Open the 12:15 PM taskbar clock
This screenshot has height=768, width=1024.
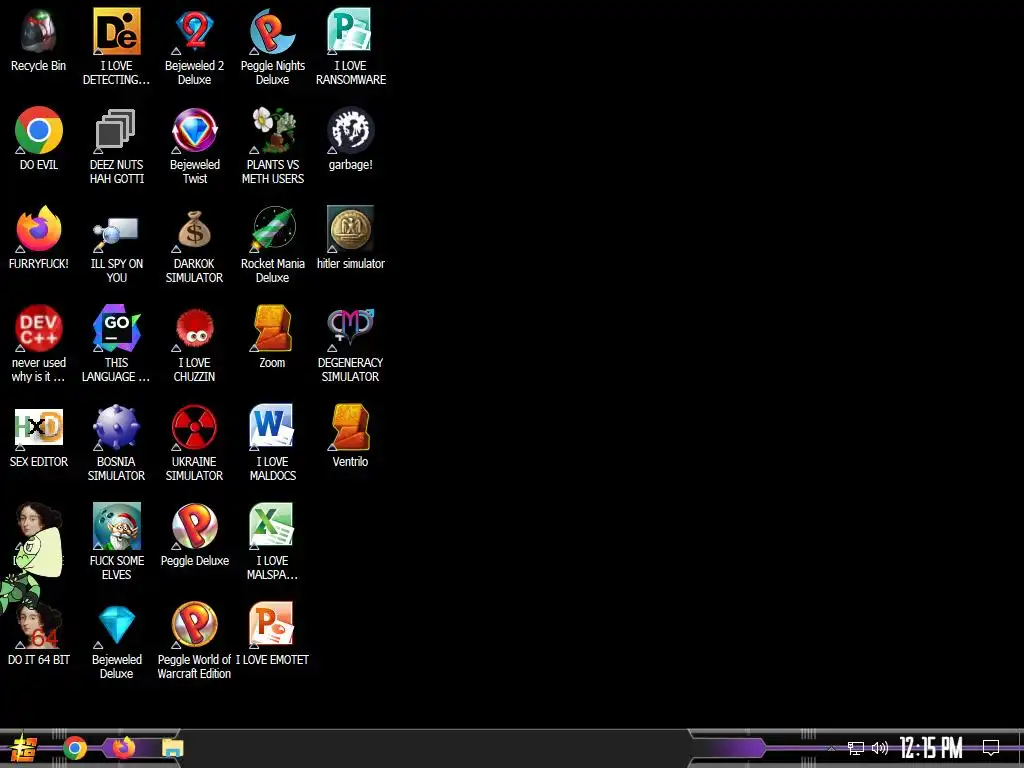(931, 748)
